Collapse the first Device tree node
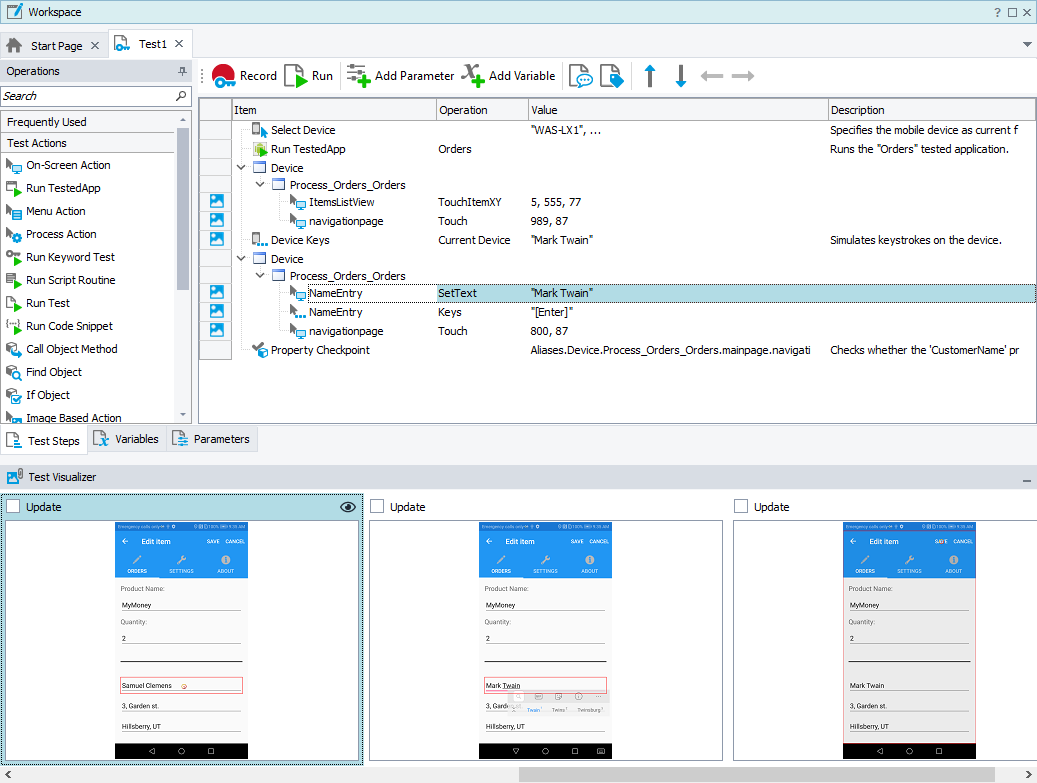Screen dimensions: 1037x783 [x=241, y=168]
